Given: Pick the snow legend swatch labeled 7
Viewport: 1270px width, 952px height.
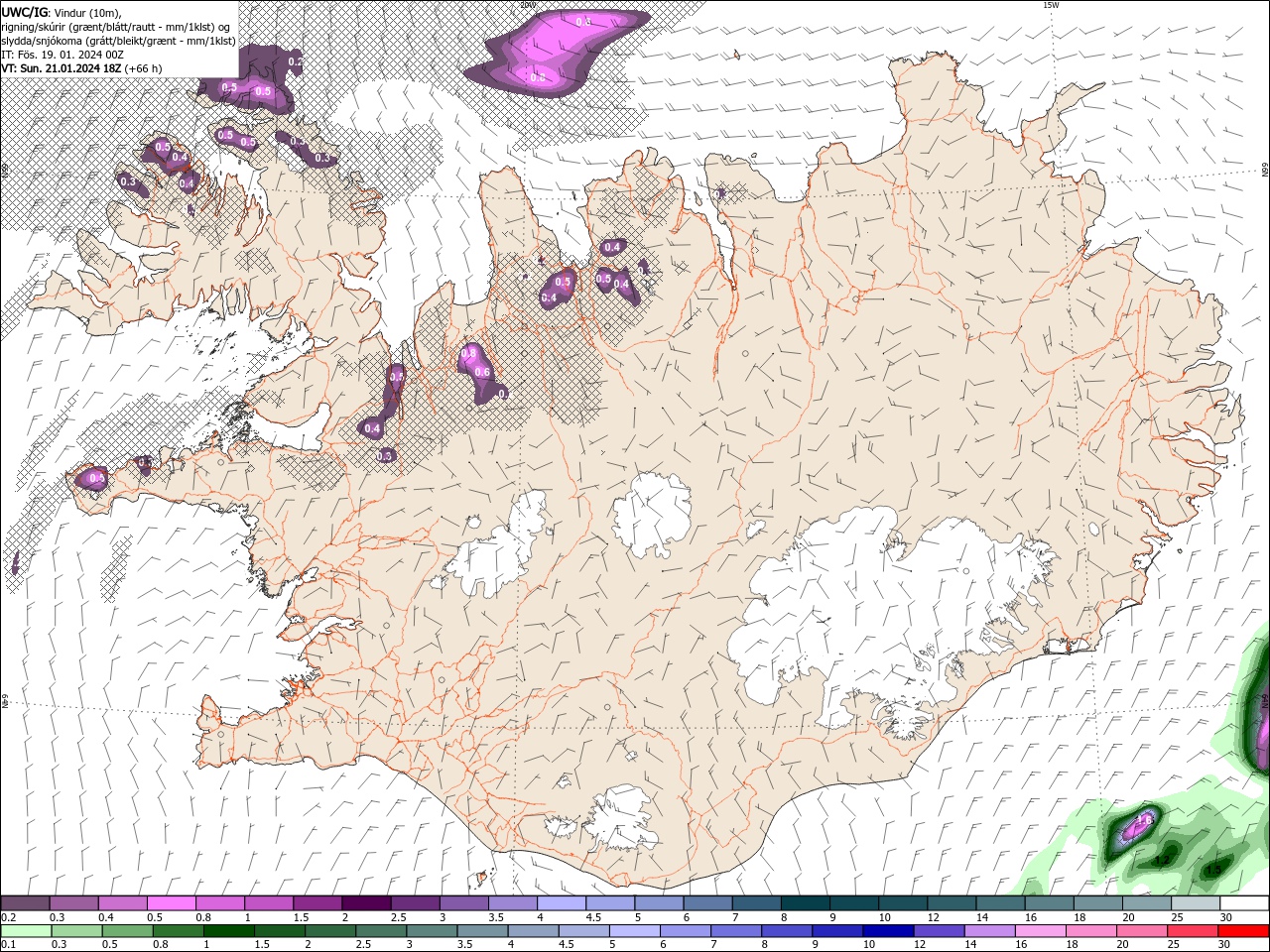Looking at the screenshot, I should pyautogui.click(x=756, y=903).
